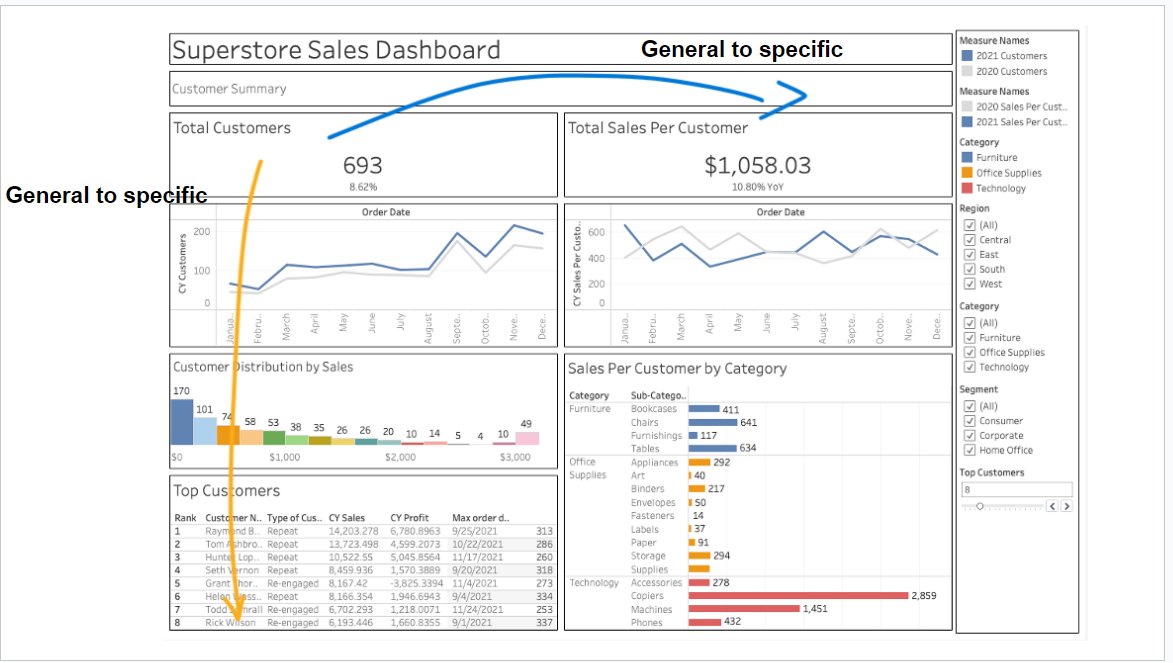Uncheck the Home Office segment filter
This screenshot has width=1173, height=663.
pyautogui.click(x=970, y=450)
